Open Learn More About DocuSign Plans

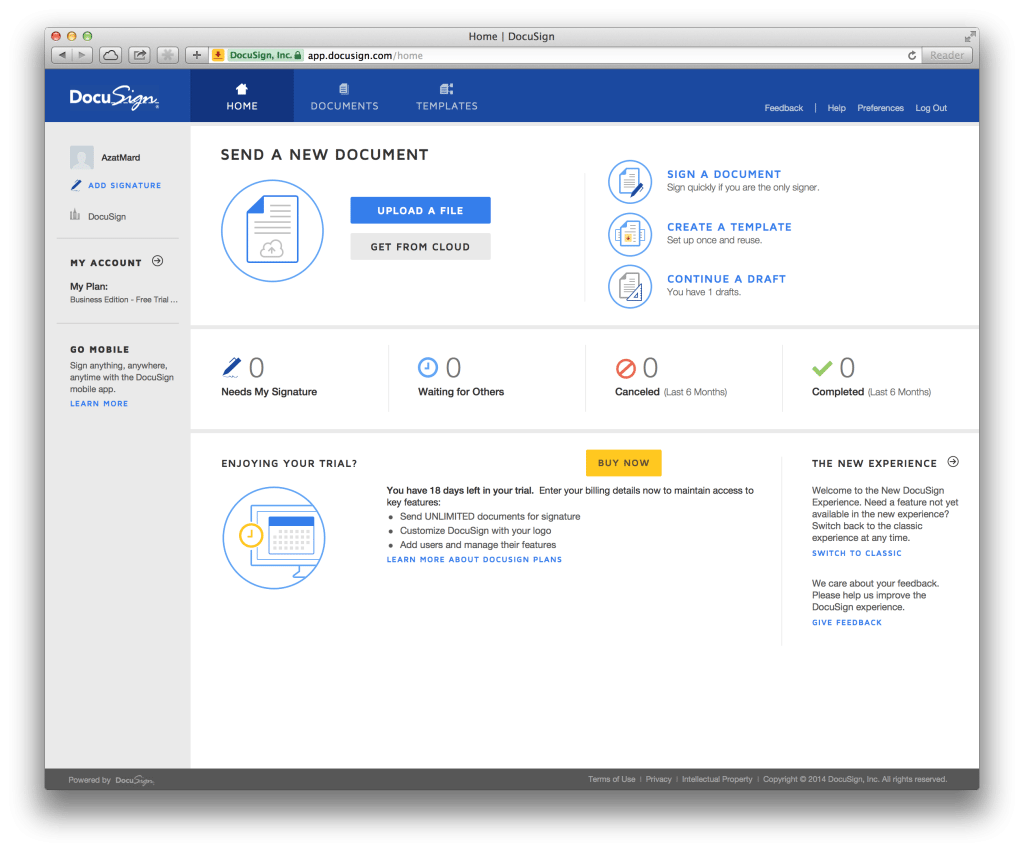[474, 560]
